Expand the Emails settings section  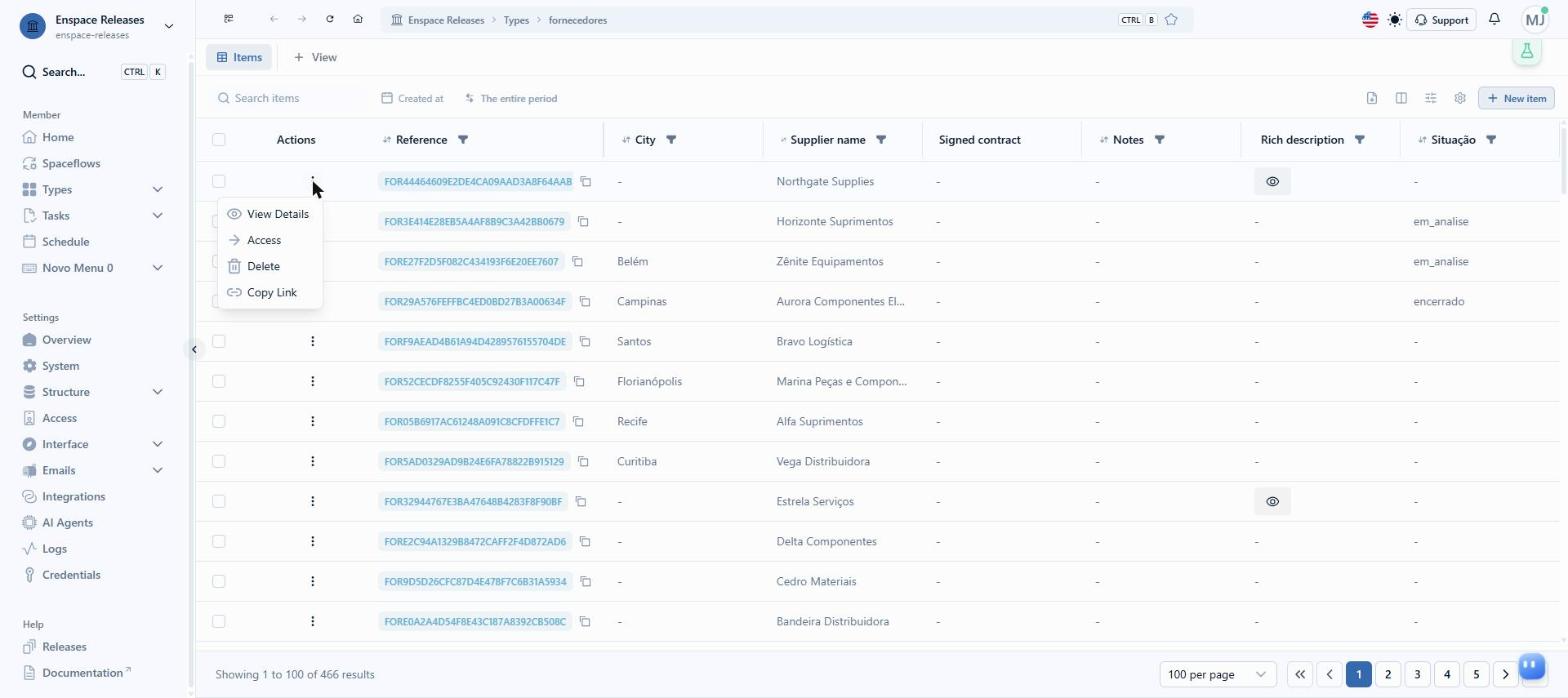(x=157, y=470)
